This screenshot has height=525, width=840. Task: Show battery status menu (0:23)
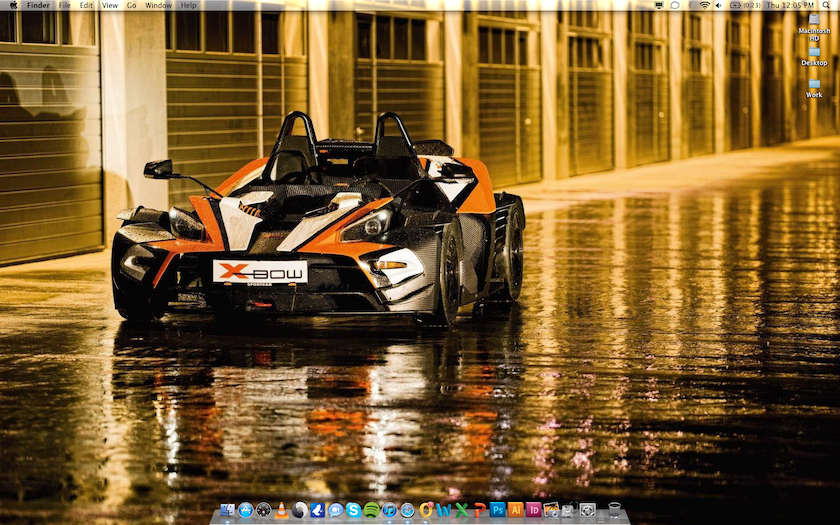(745, 5)
